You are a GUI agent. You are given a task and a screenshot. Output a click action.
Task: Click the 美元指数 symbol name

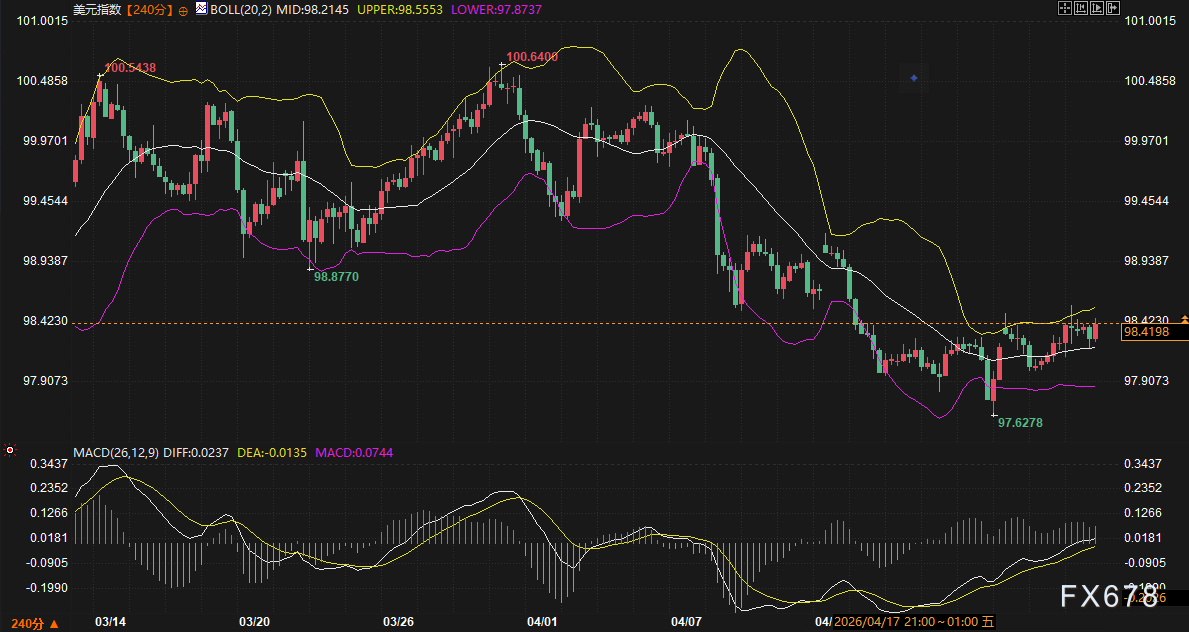click(x=97, y=9)
